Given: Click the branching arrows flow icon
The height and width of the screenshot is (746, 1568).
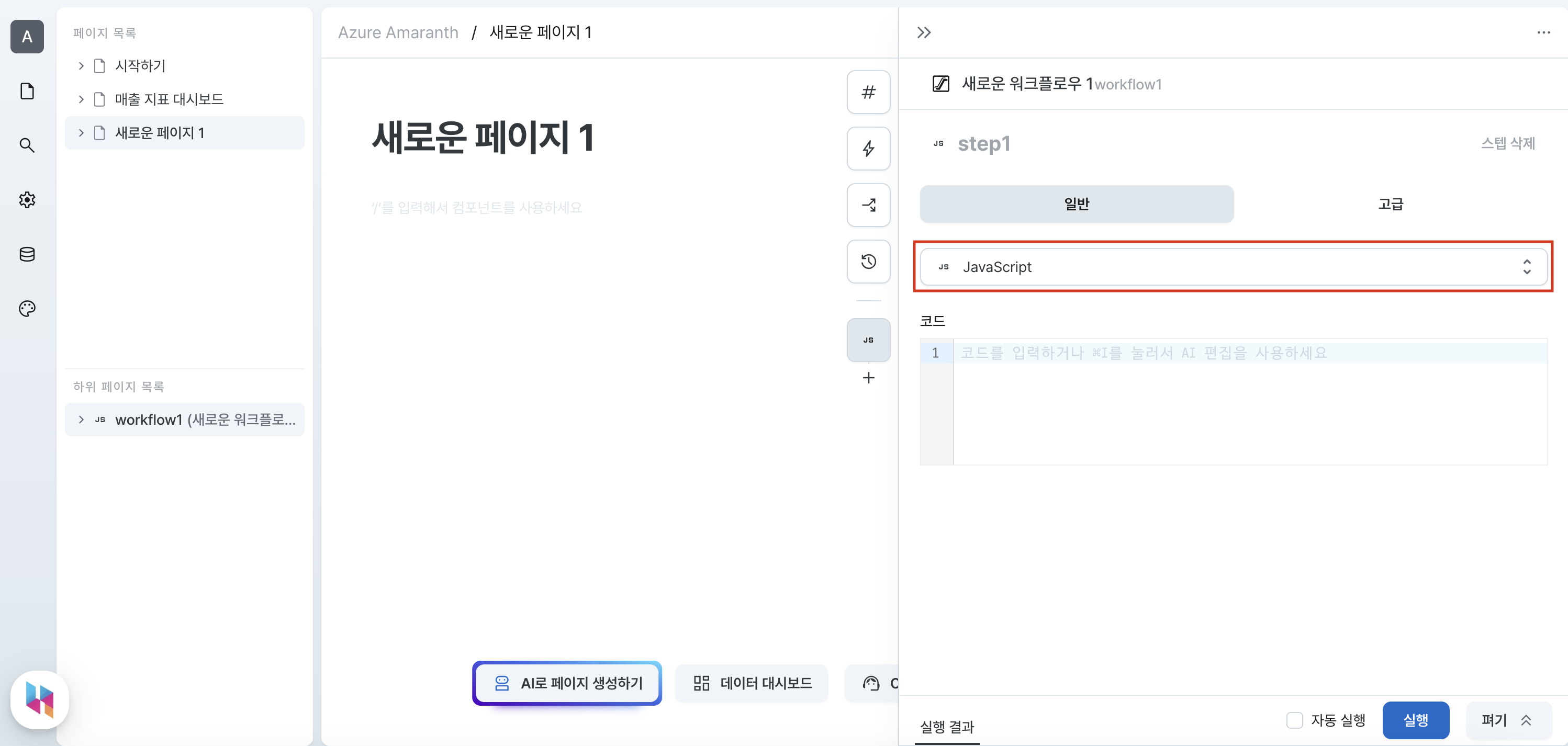Looking at the screenshot, I should tap(869, 205).
